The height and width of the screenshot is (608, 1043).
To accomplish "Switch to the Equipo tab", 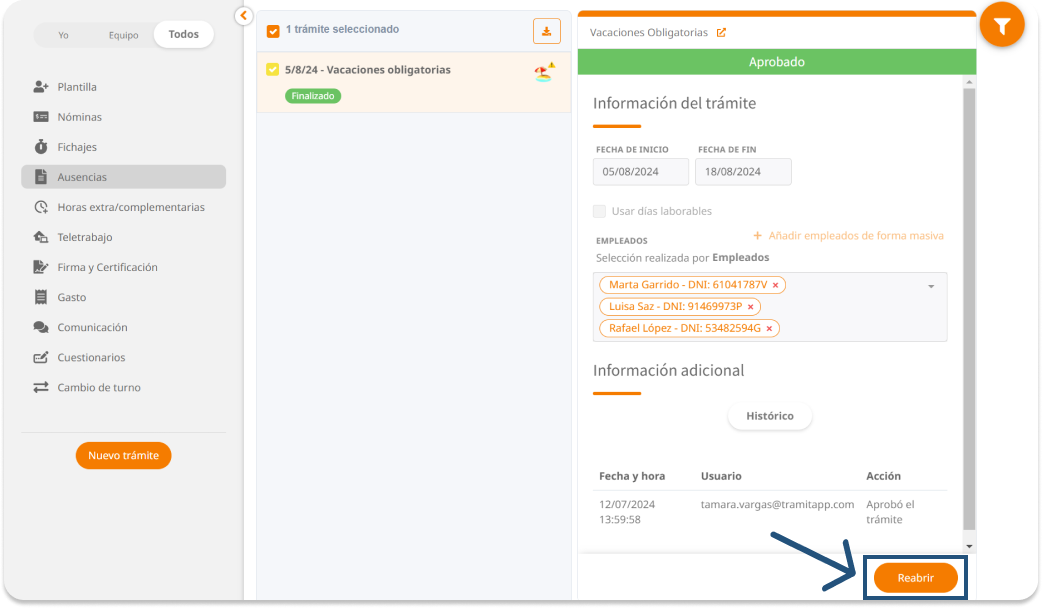I will click(x=124, y=35).
